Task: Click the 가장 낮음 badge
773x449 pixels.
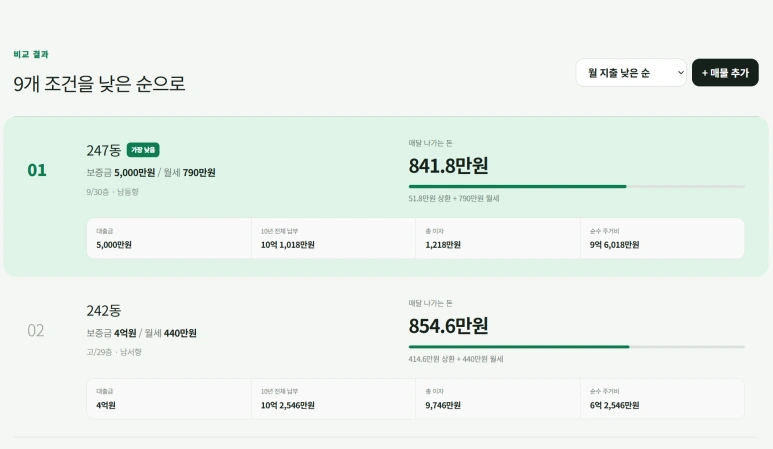Action: (143, 150)
